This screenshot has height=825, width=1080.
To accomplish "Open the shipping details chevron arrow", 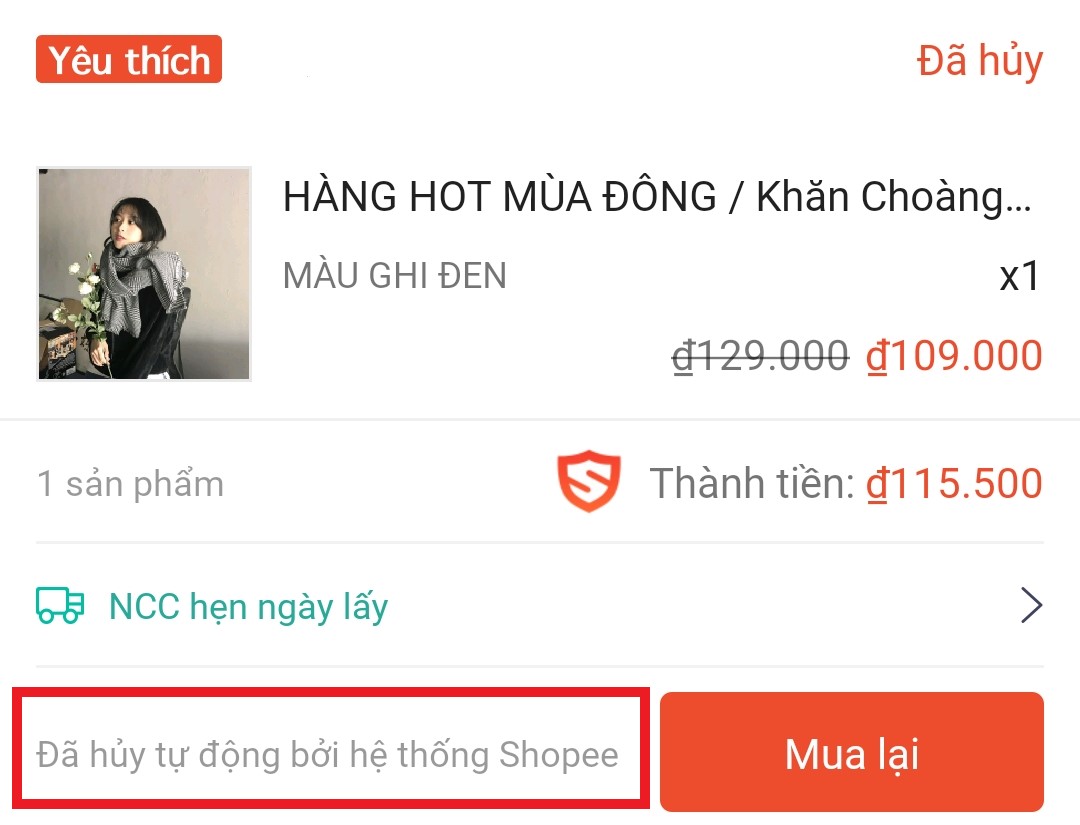I will [1031, 605].
